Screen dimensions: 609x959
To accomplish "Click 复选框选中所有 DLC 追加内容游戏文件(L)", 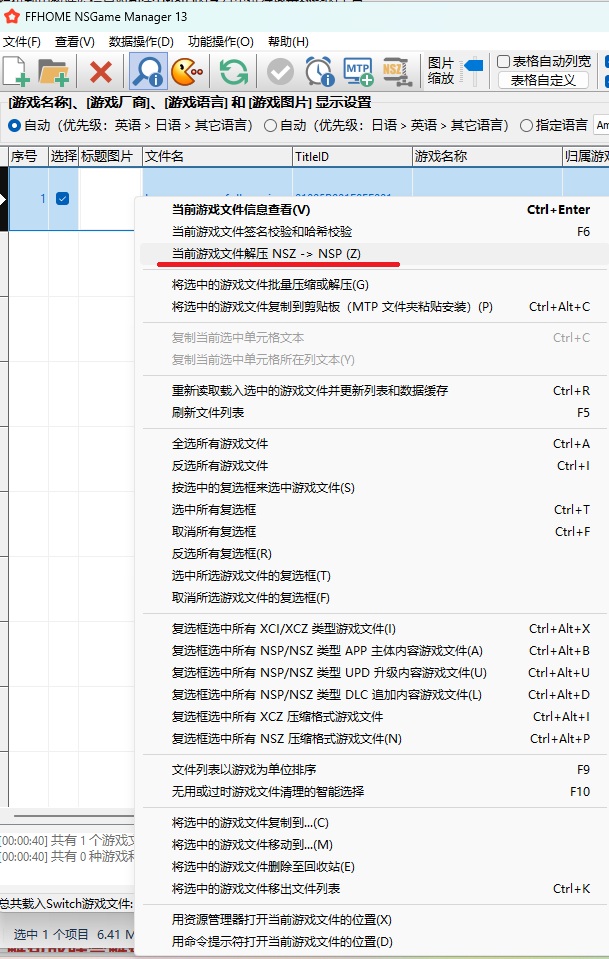I will (374, 695).
